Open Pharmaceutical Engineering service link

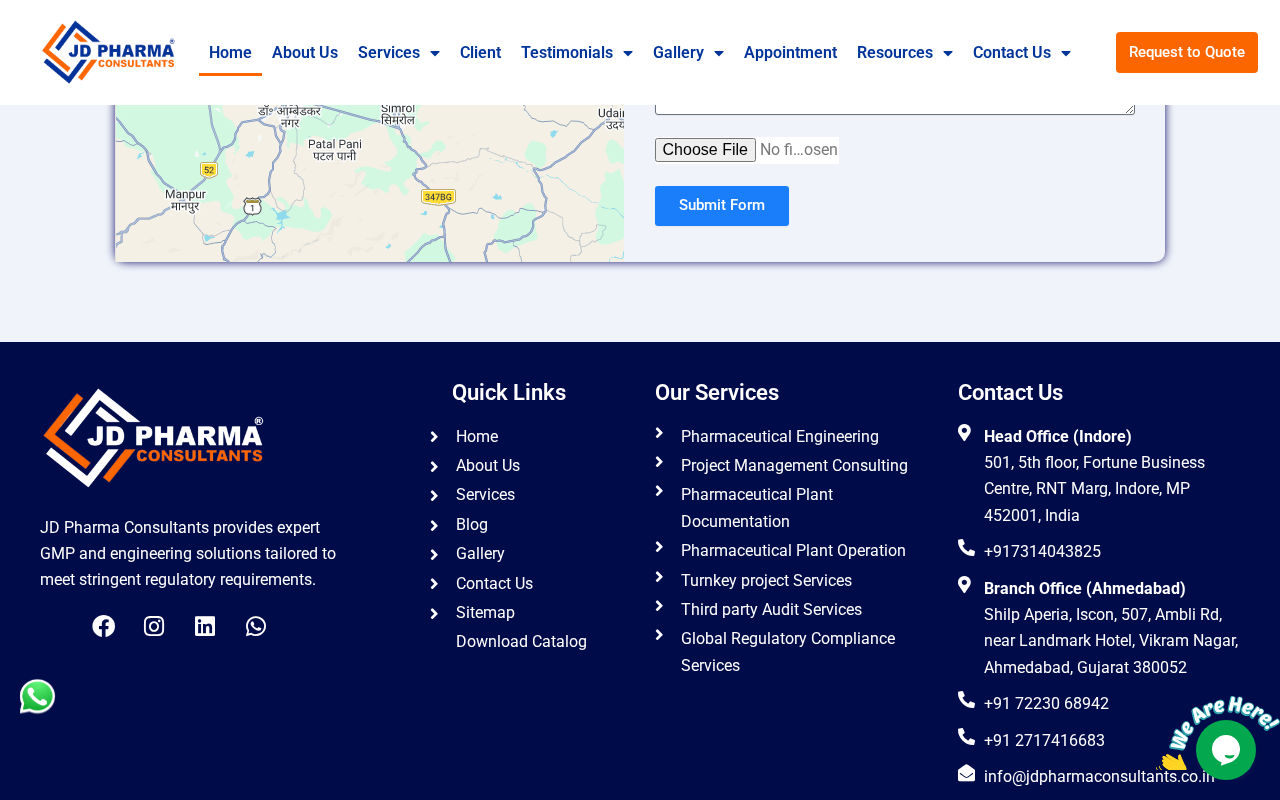779,437
